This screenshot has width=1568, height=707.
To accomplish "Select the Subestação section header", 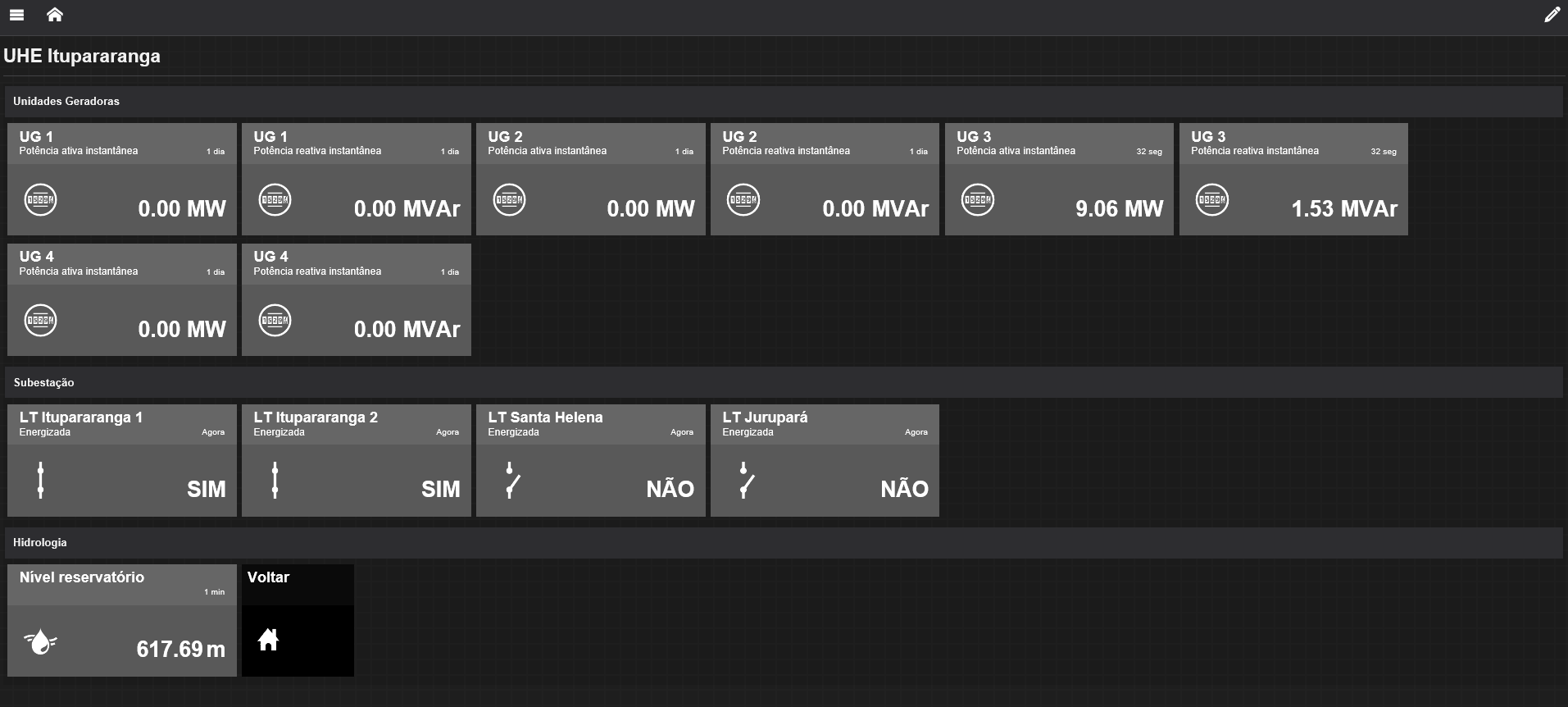I will coord(43,382).
